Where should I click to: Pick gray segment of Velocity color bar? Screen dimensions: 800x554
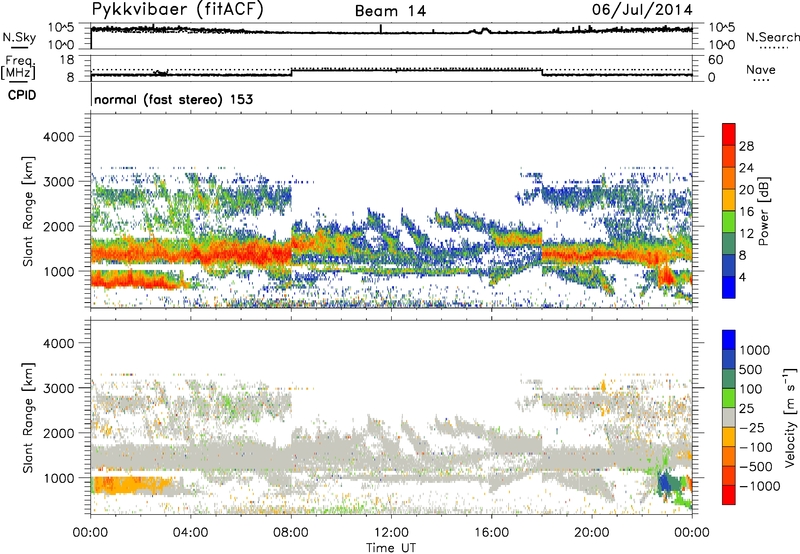729,417
